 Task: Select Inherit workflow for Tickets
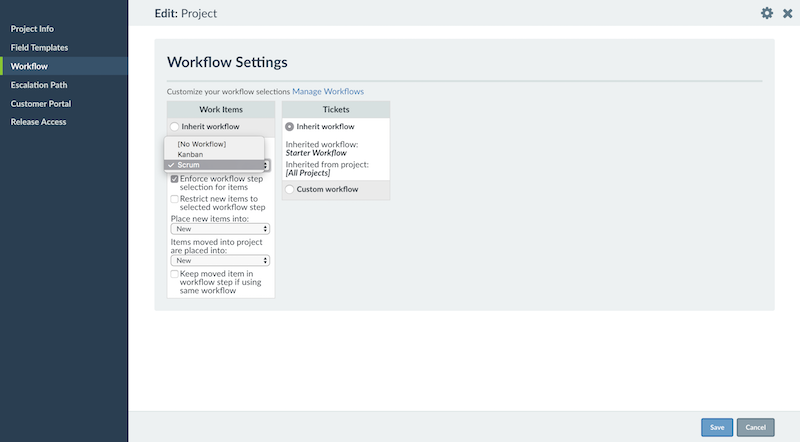[289, 127]
